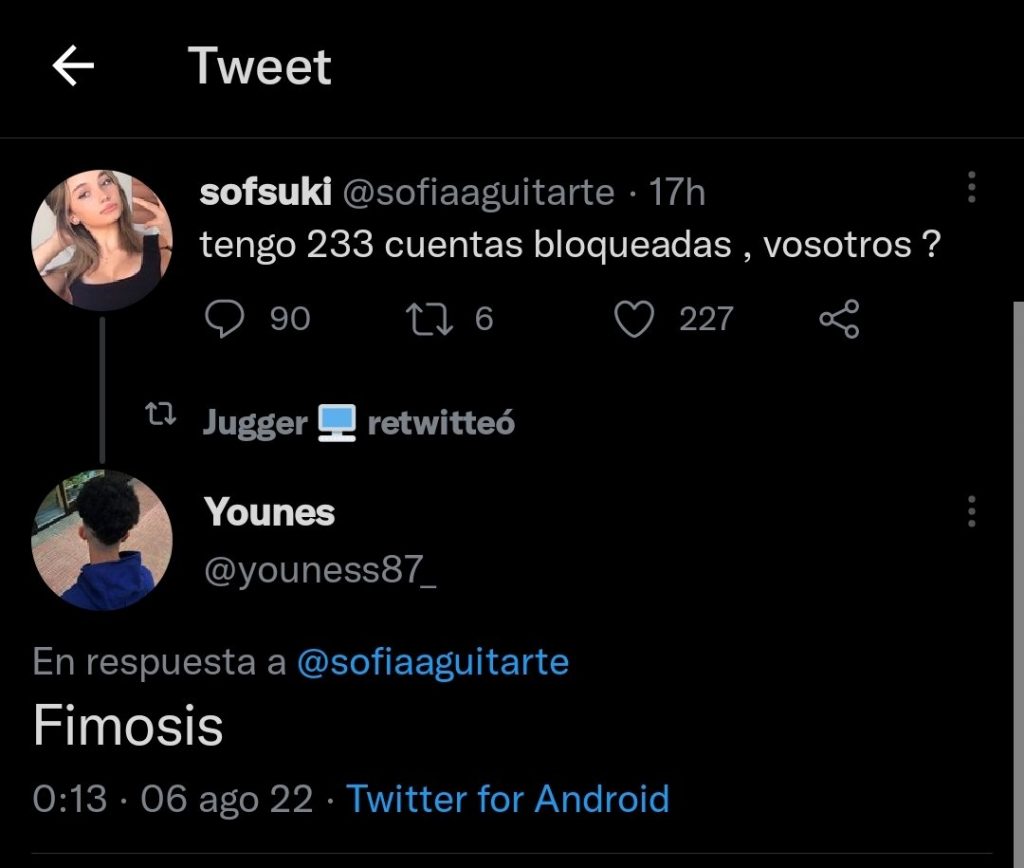Tap the Twitter for Android link
The image size is (1024, 868).
tap(507, 799)
